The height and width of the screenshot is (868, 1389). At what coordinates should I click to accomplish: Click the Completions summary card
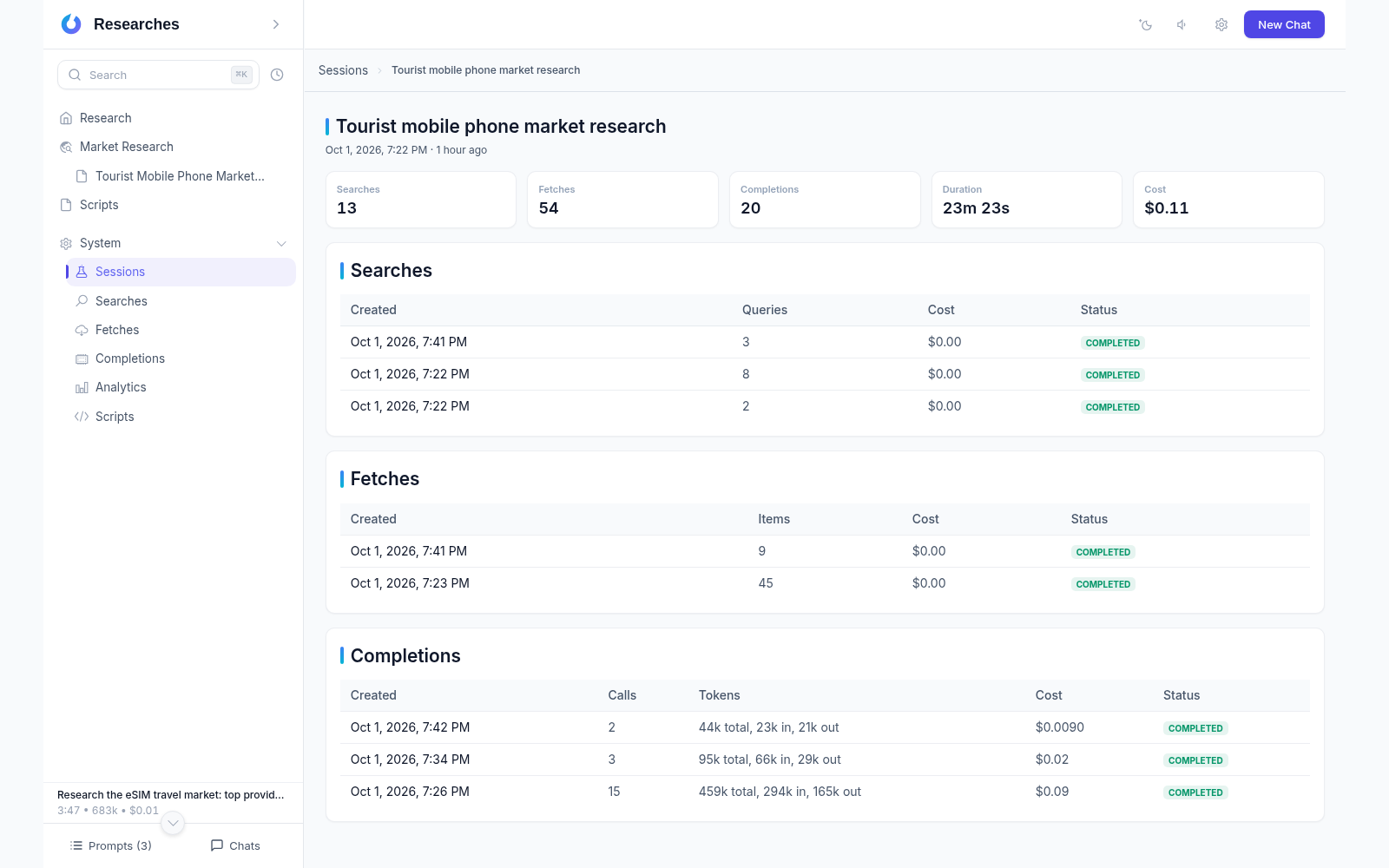coord(825,200)
